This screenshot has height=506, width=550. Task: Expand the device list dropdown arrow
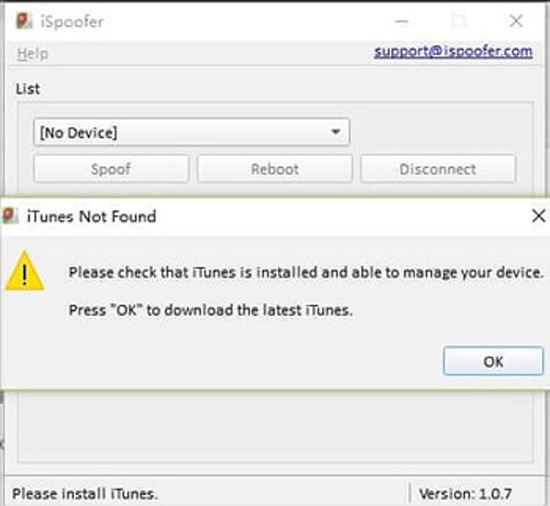336,132
